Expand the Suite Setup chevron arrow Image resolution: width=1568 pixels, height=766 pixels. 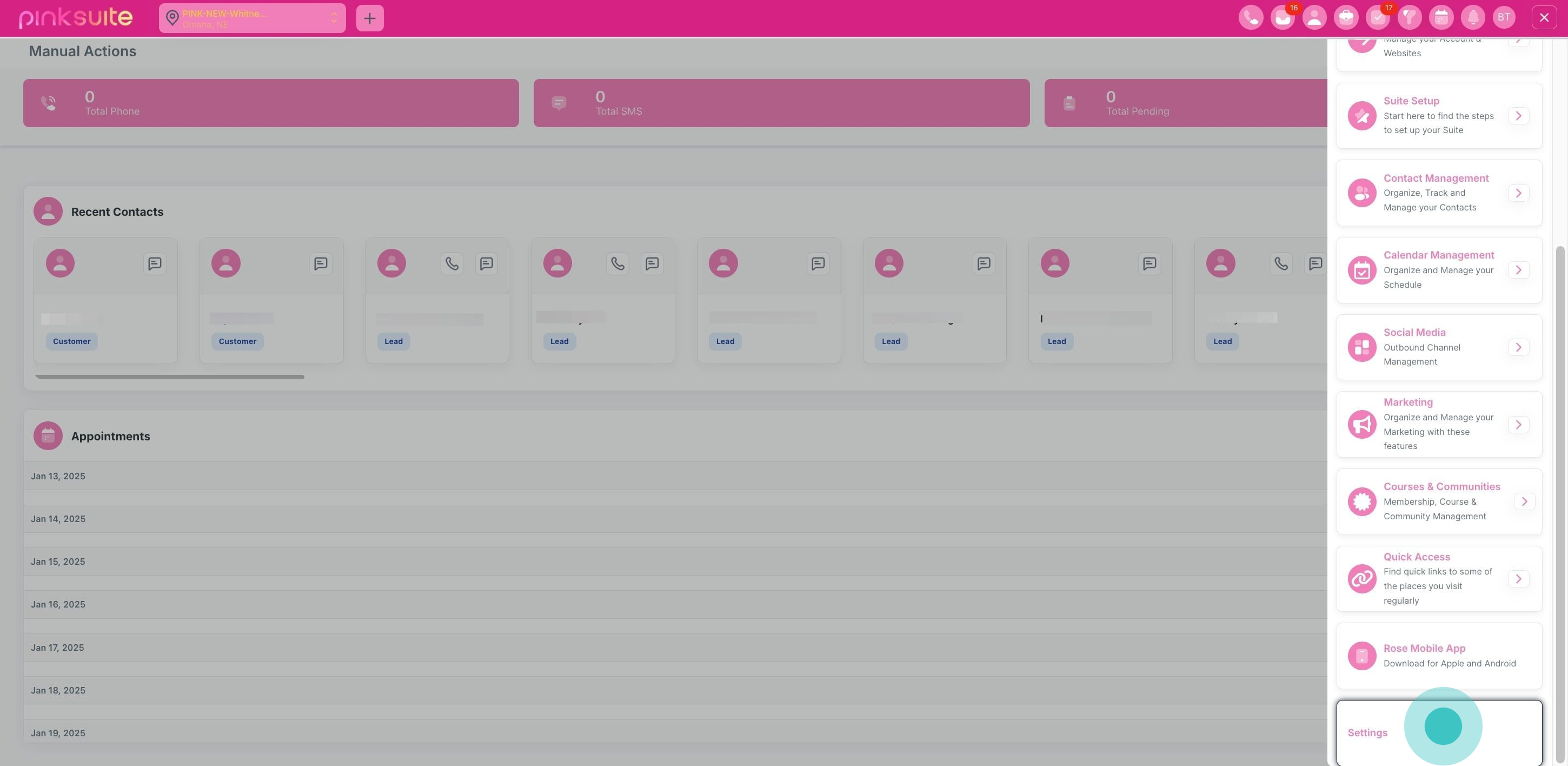coord(1518,116)
